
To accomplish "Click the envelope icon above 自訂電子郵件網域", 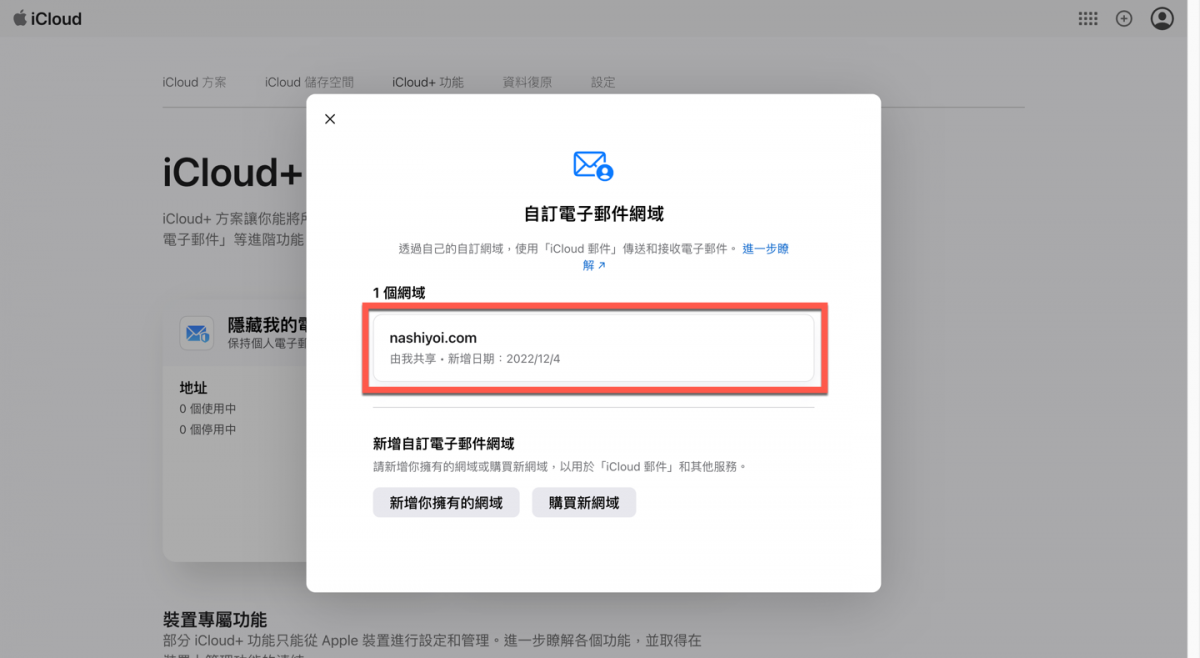I will click(593, 165).
